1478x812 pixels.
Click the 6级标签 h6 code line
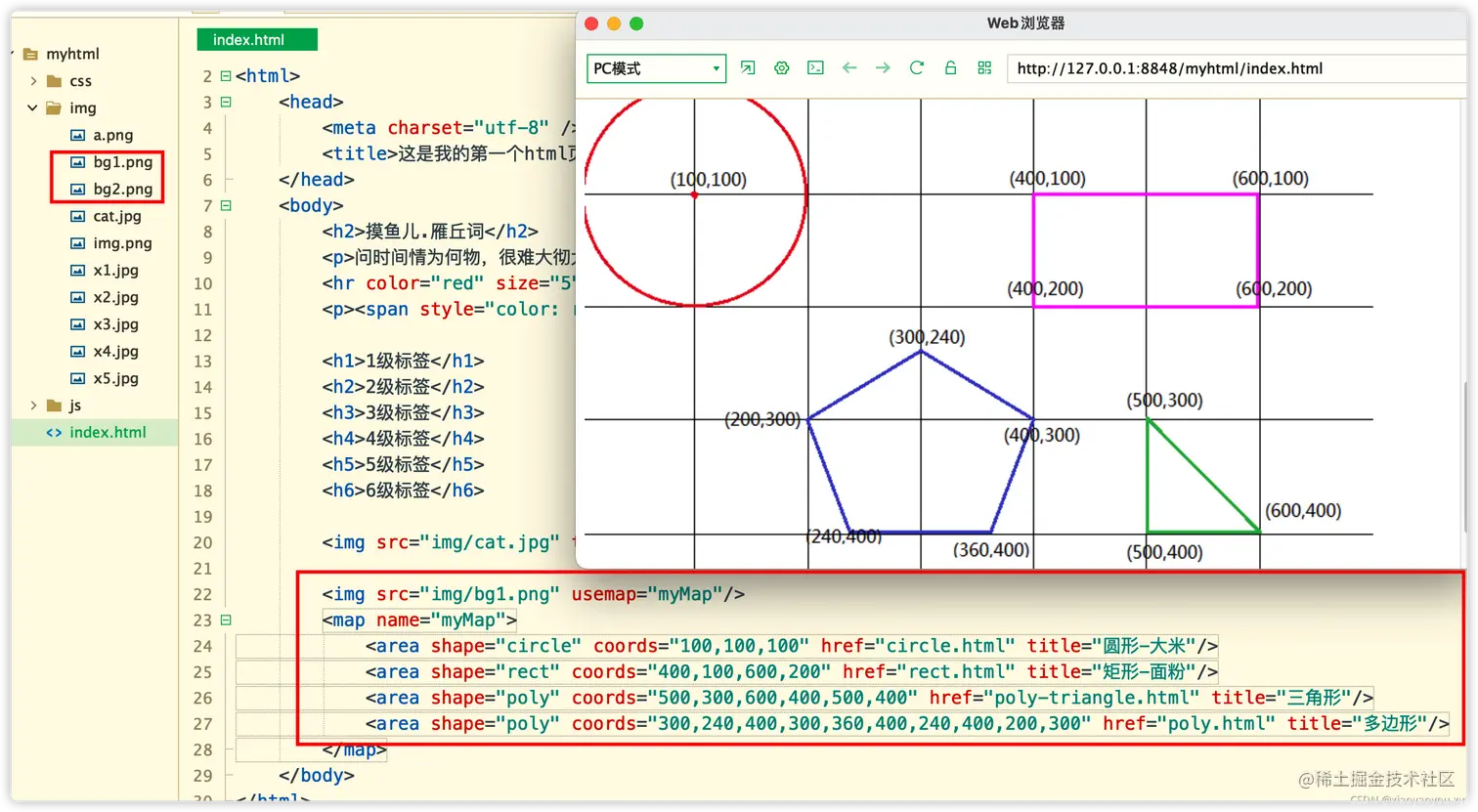403,491
